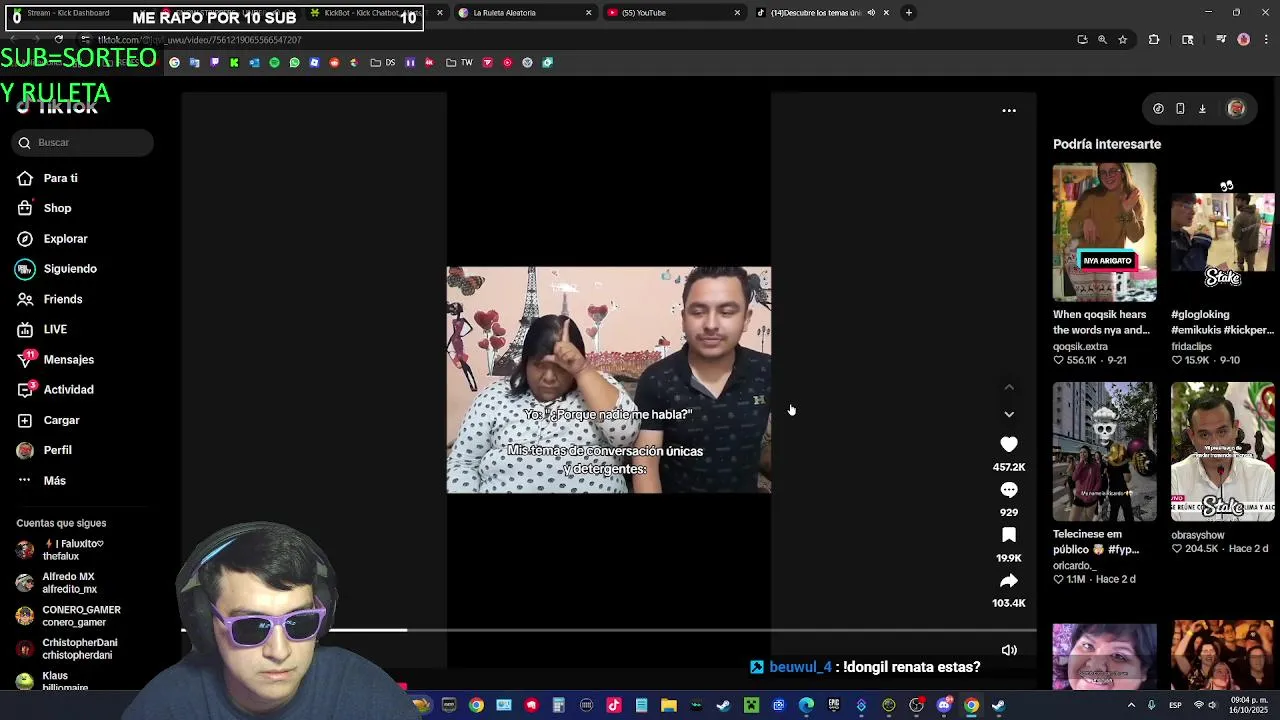Go to the next video with the down chevron

pyautogui.click(x=1009, y=414)
